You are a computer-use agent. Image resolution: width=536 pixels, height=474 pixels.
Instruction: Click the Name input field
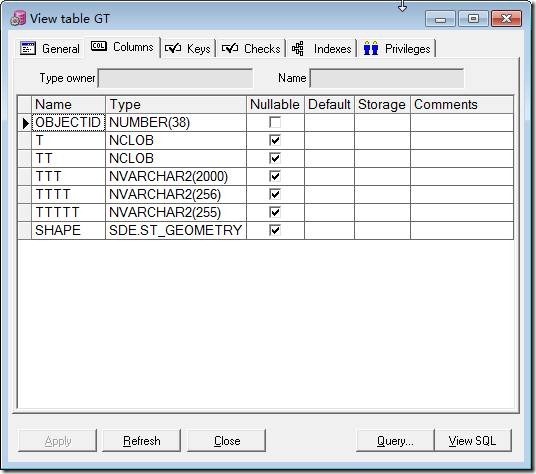click(387, 78)
